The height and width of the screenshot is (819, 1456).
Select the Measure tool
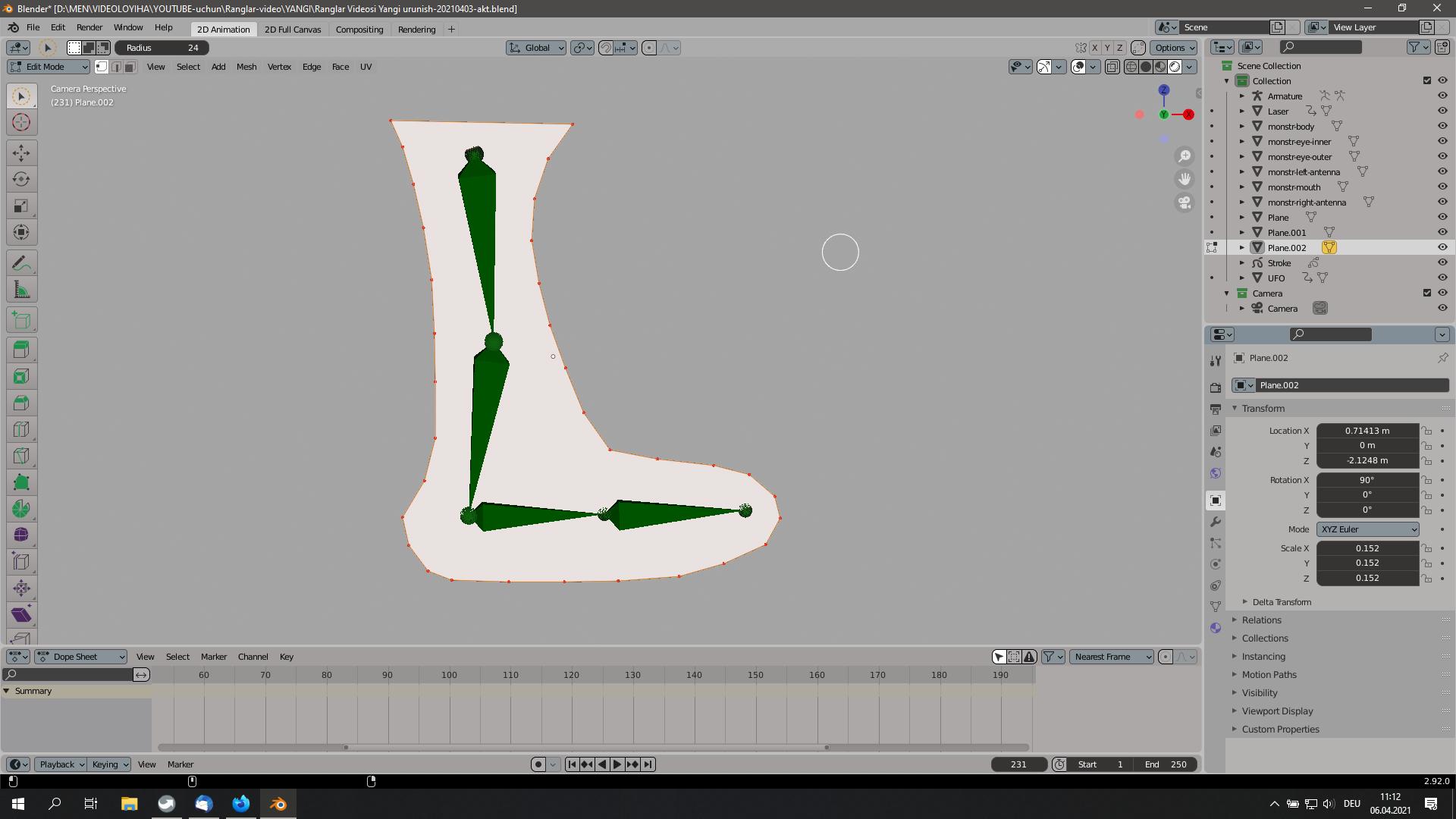pos(21,290)
